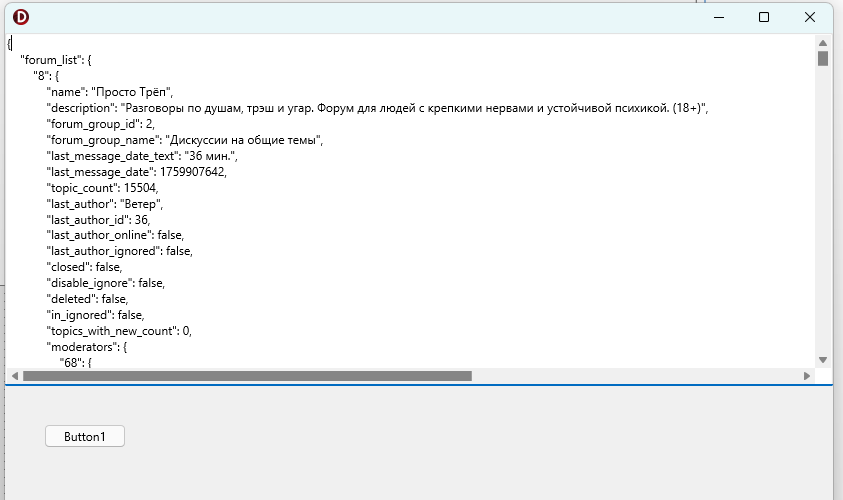Click the horizontal scrollbar right arrow
843x500 pixels.
807,376
